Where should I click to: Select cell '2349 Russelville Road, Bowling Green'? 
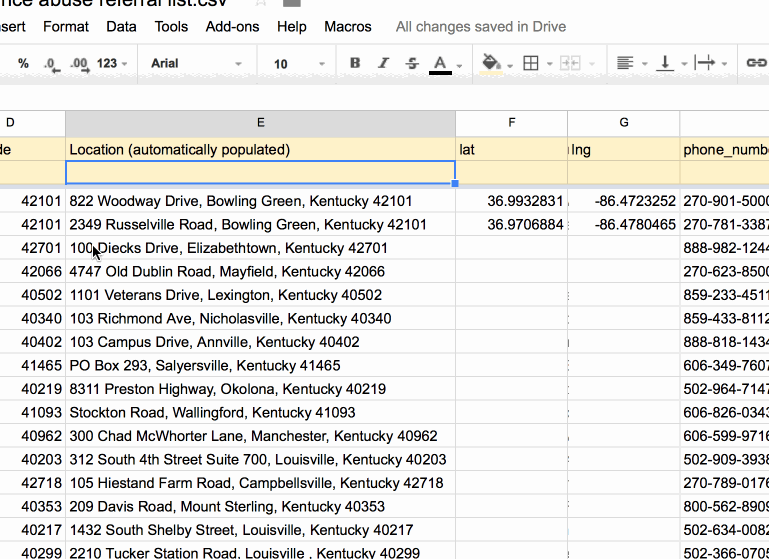point(260,225)
